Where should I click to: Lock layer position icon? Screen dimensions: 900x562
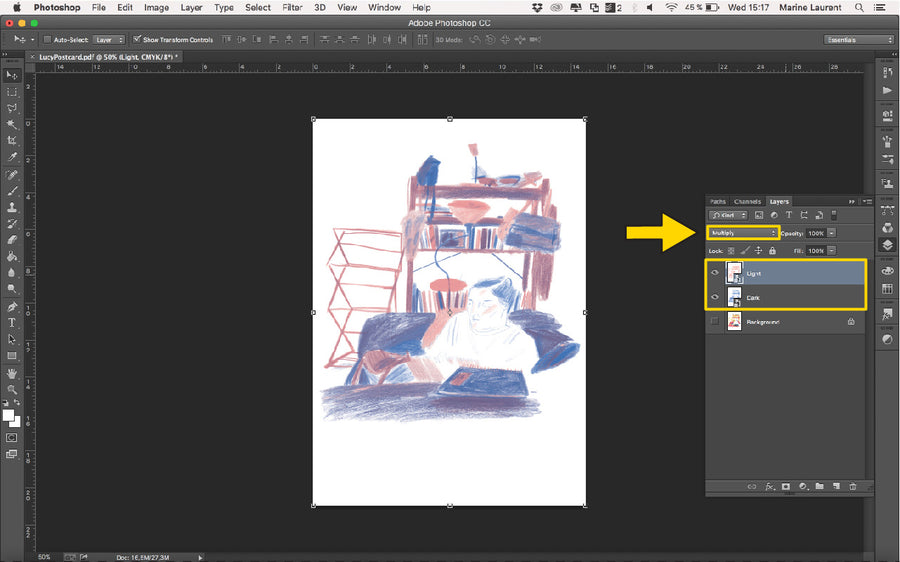(758, 251)
